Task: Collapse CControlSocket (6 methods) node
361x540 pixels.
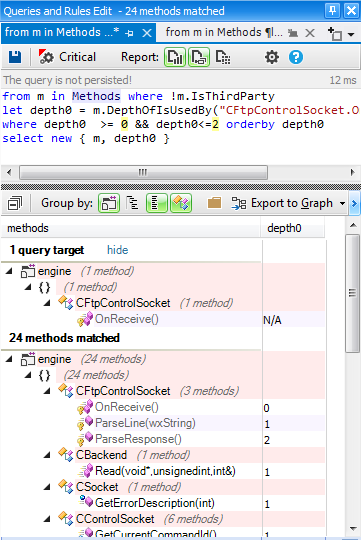Action: click(47, 519)
